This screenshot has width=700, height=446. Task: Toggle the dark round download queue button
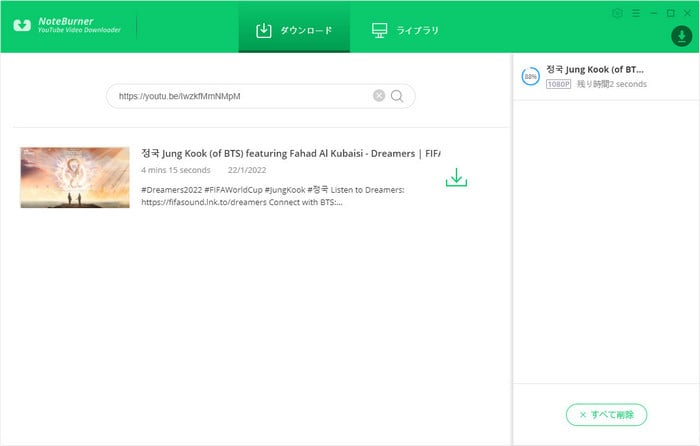tap(681, 36)
